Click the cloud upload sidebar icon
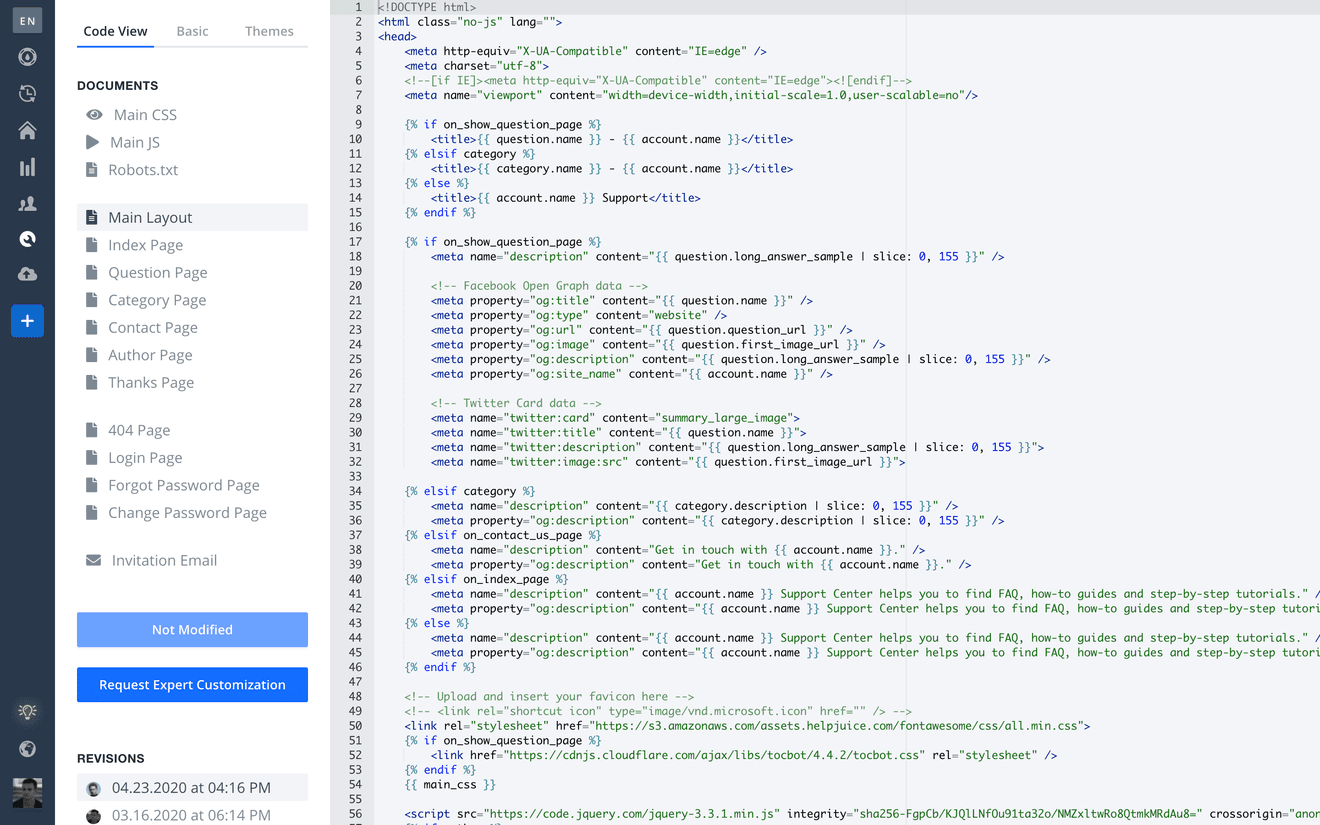 (x=27, y=274)
